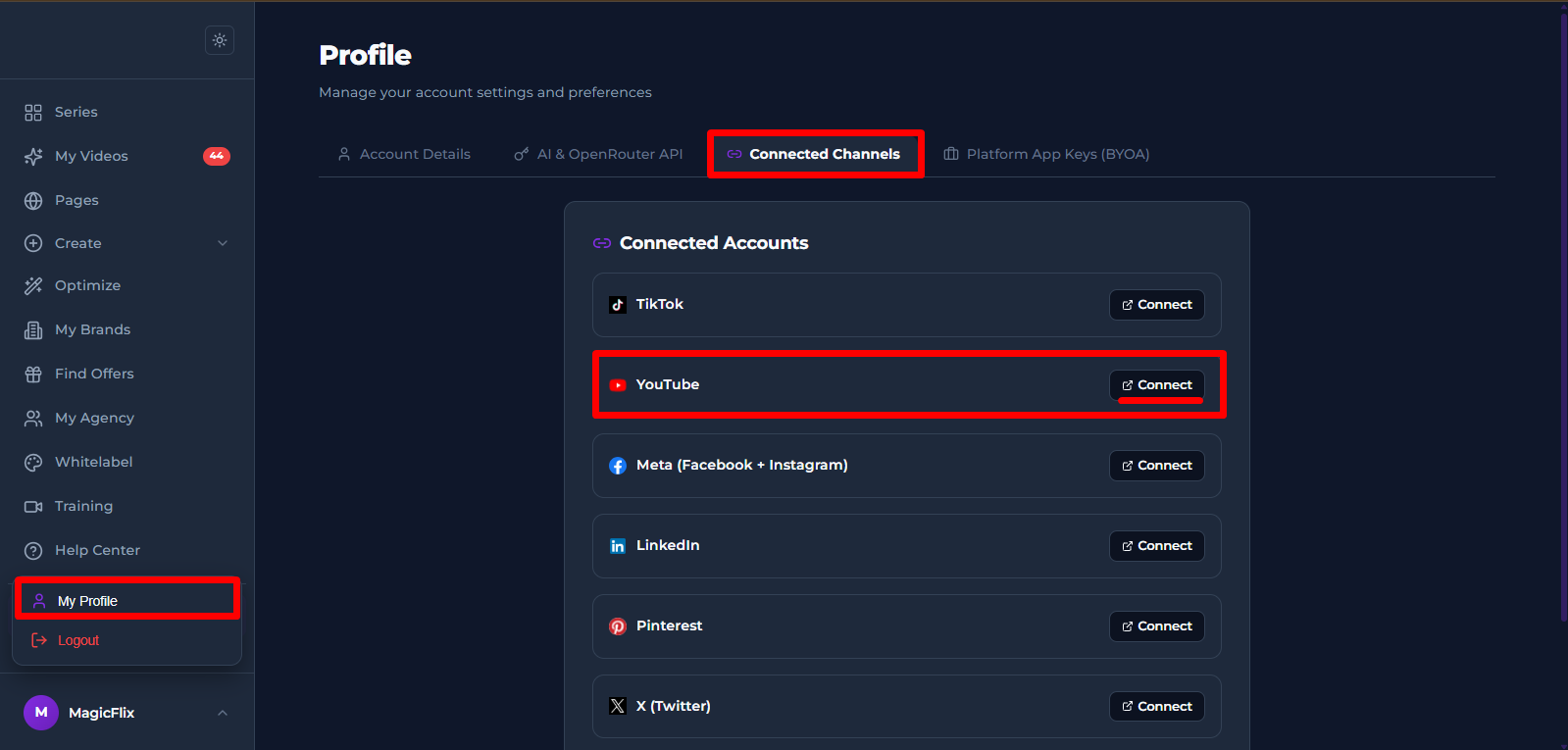Open the Account Details tab
Screen dimensions: 1568x750
[404, 154]
